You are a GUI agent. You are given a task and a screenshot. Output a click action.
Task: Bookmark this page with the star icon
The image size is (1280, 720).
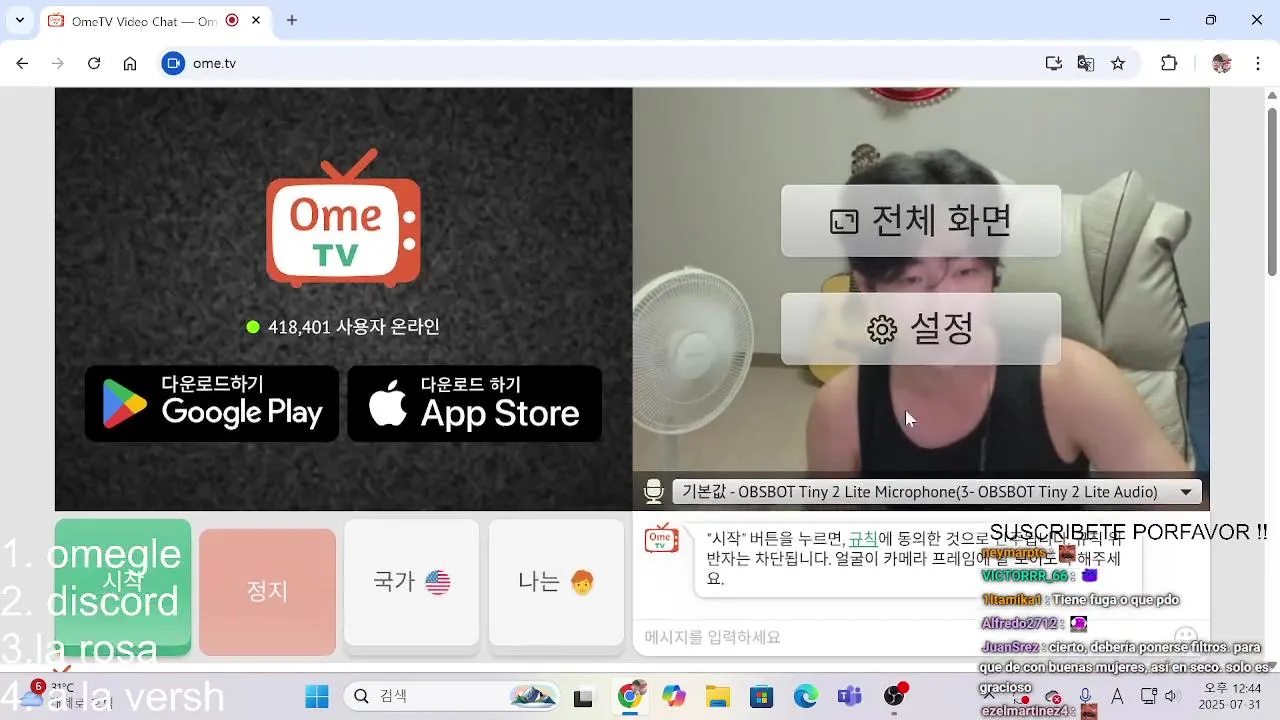point(1118,63)
